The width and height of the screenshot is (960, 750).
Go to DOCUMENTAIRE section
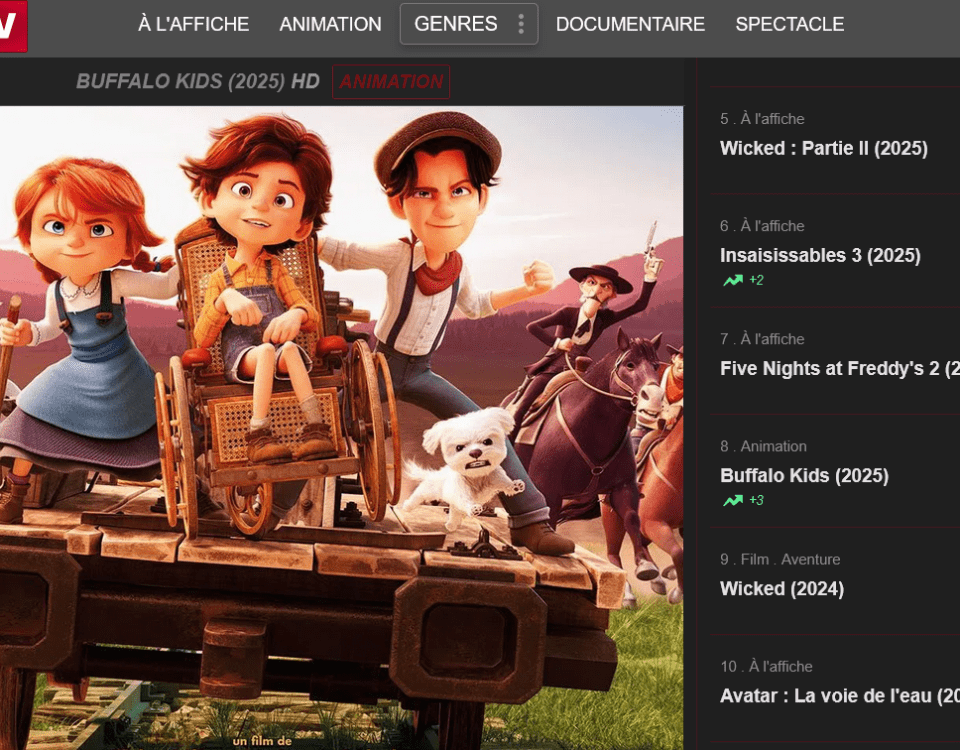click(x=630, y=24)
